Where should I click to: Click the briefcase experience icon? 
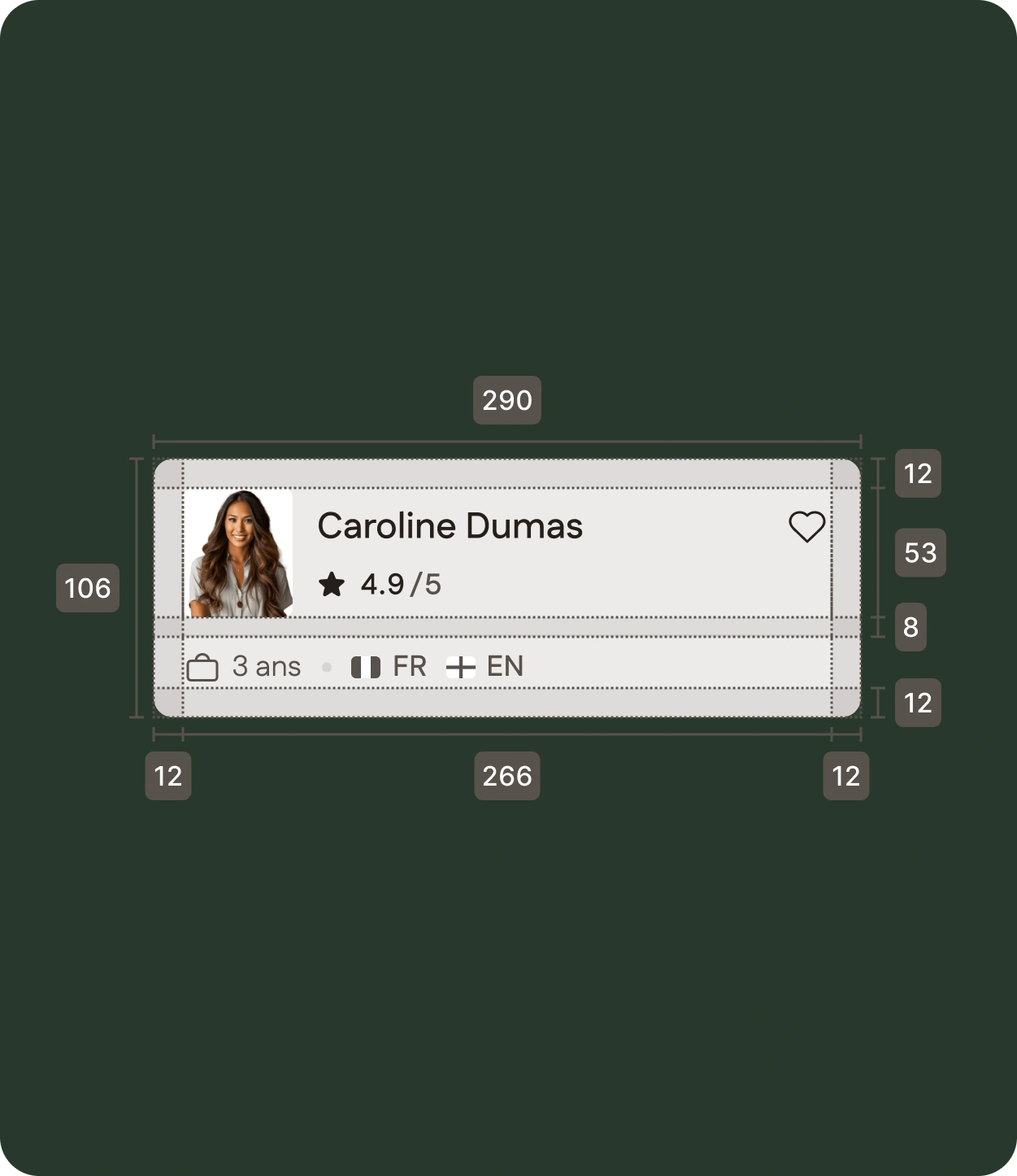(202, 668)
